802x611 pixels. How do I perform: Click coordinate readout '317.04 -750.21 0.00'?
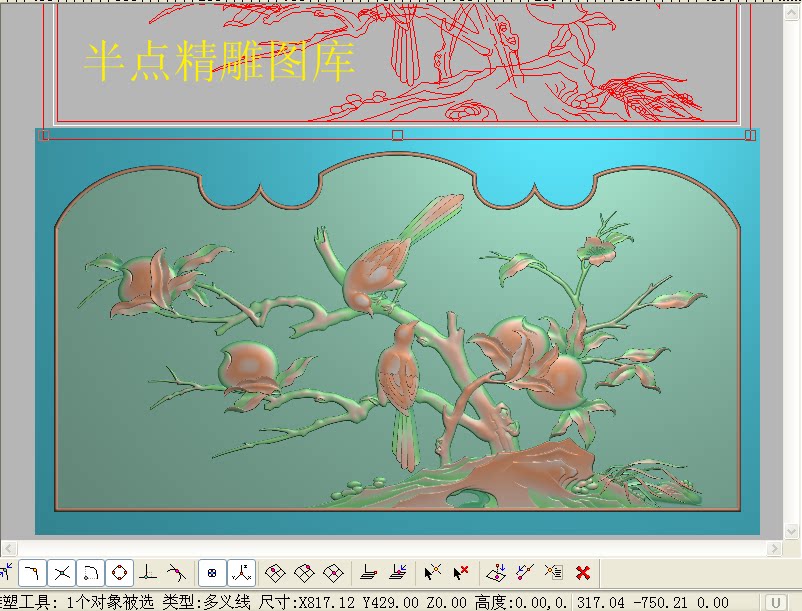point(653,602)
